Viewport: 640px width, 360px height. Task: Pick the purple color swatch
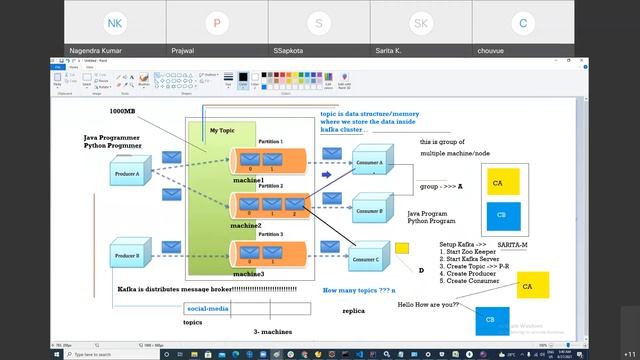tap(320, 75)
